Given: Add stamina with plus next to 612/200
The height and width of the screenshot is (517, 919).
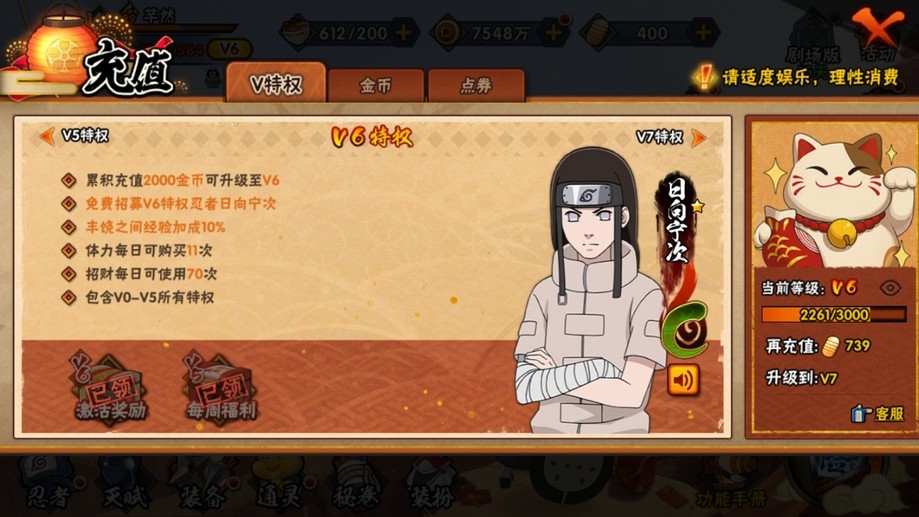Looking at the screenshot, I should pos(403,33).
